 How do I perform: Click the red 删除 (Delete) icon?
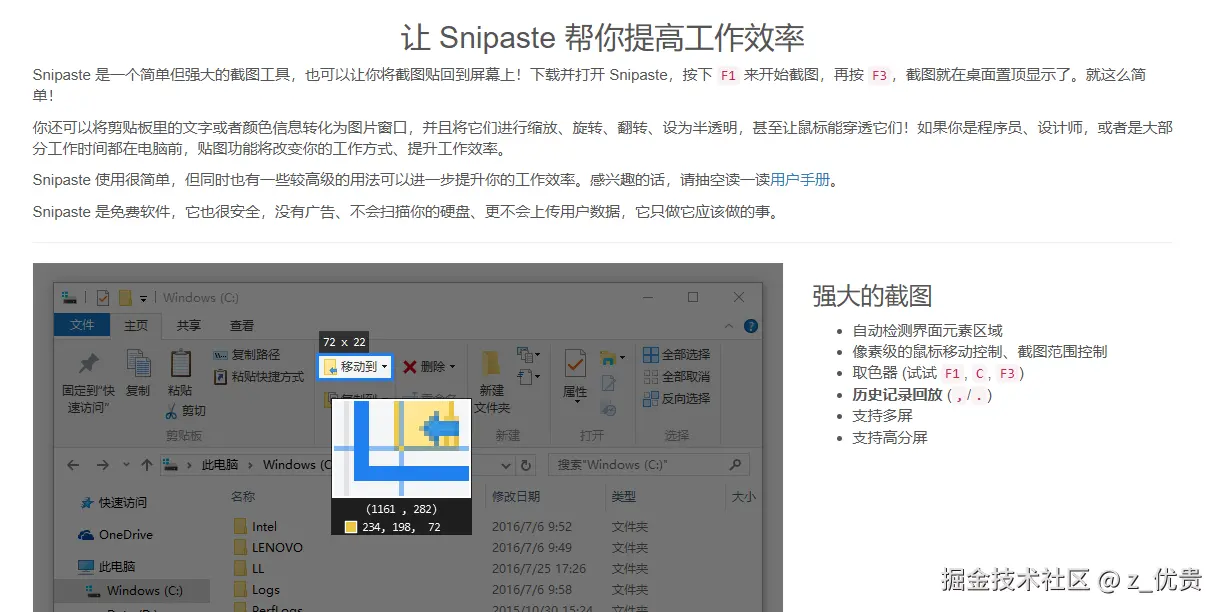click(410, 367)
